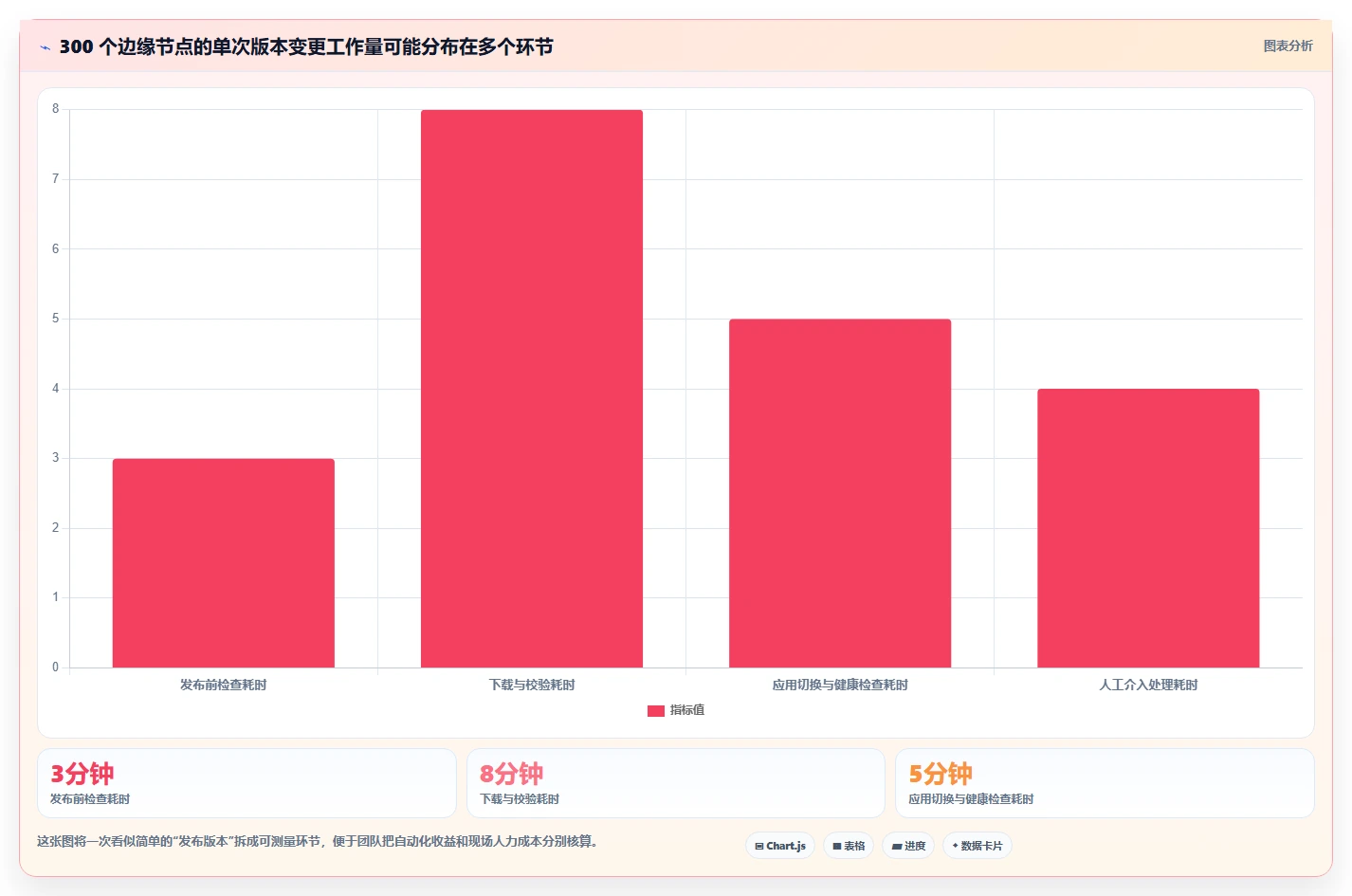Click the 应用切换与健康检查耗时 bar
The width and height of the screenshot is (1352, 896).
pyautogui.click(x=840, y=493)
